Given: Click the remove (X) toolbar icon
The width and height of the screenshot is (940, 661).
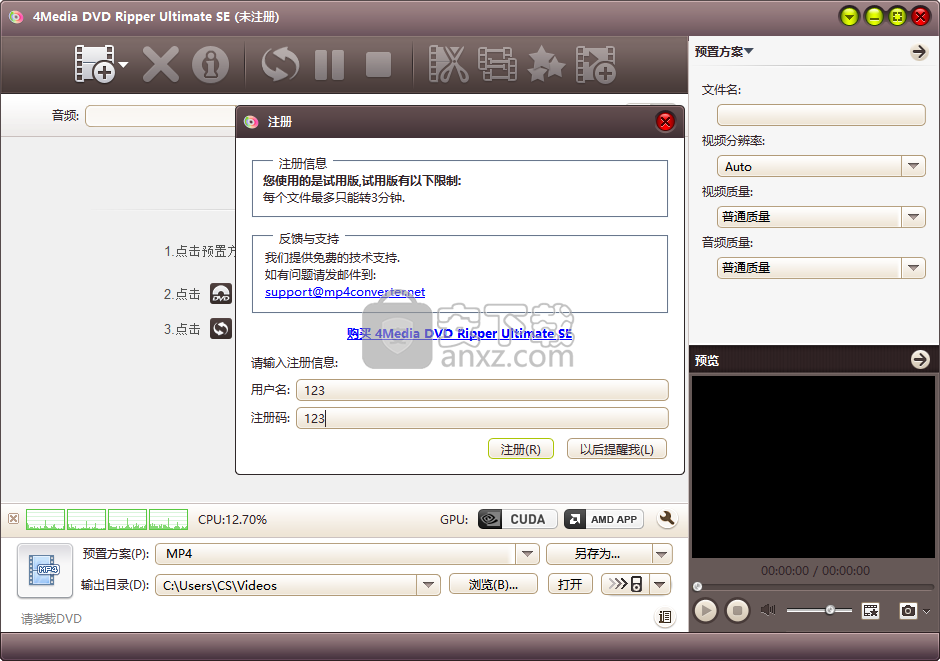Looking at the screenshot, I should point(161,64).
